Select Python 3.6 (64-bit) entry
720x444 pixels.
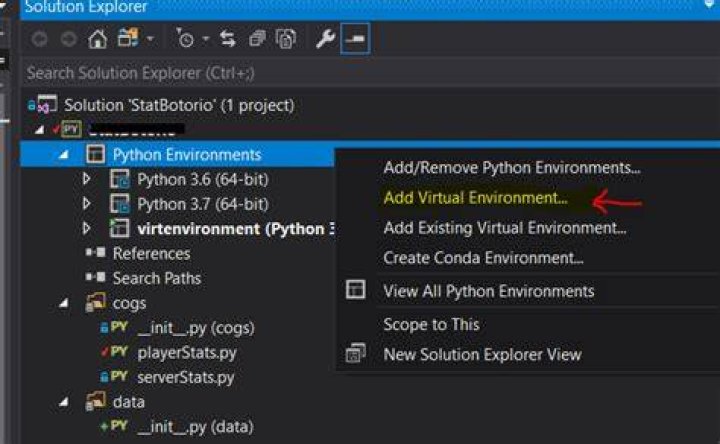[202, 180]
